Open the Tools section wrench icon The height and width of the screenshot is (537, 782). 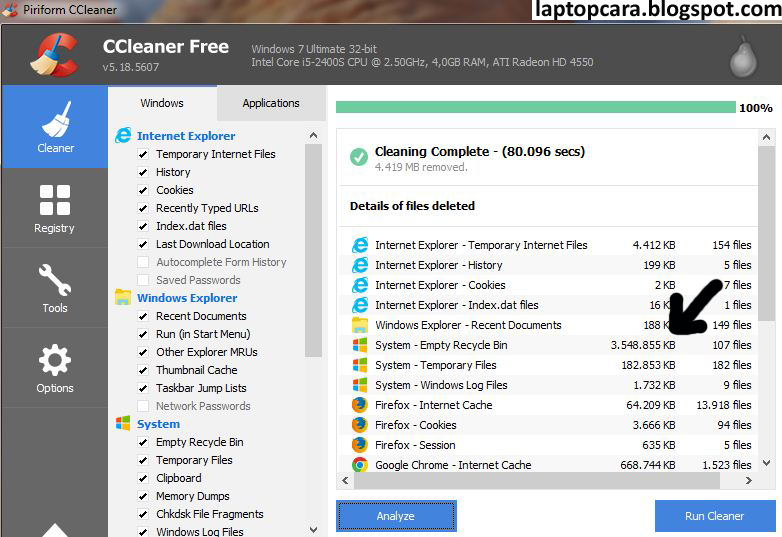pyautogui.click(x=55, y=280)
